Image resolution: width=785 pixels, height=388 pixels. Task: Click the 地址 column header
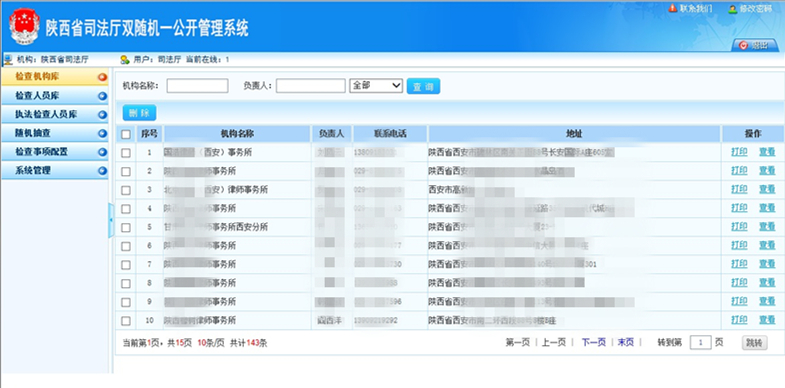click(574, 134)
